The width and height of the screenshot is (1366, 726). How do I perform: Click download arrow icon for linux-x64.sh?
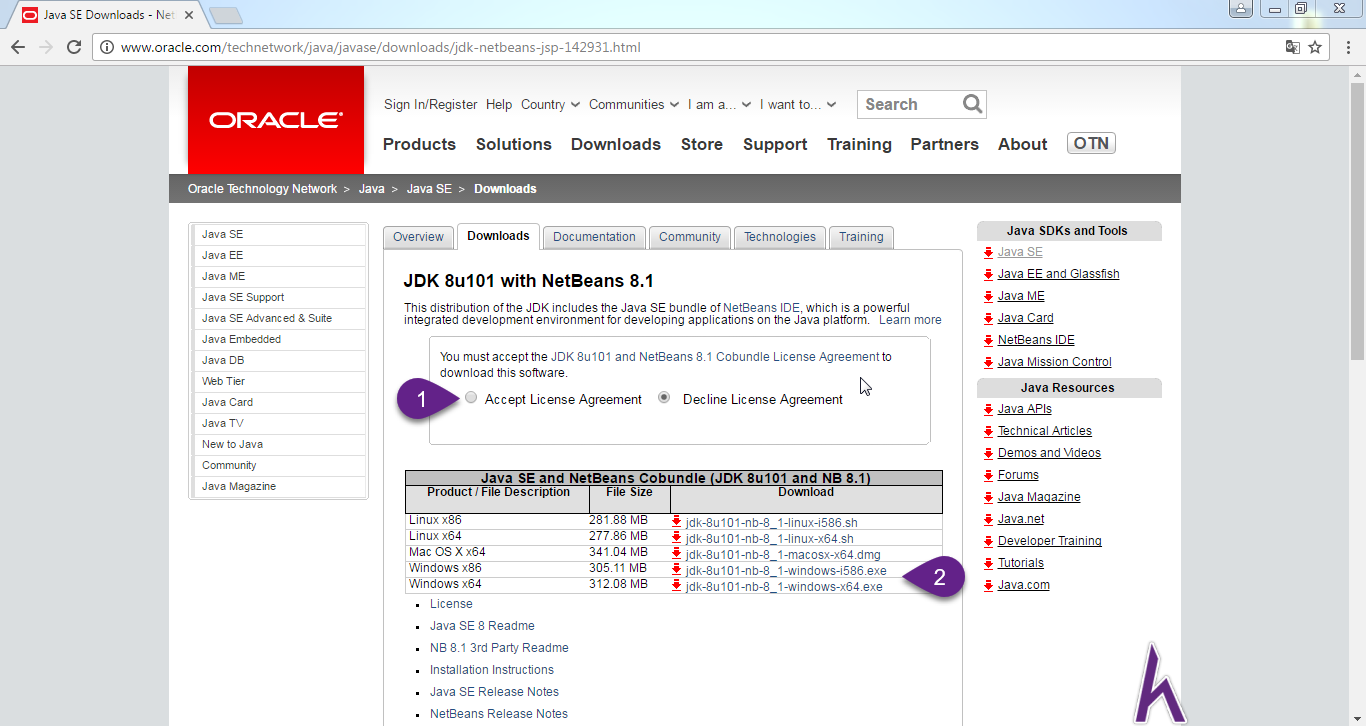(x=677, y=538)
